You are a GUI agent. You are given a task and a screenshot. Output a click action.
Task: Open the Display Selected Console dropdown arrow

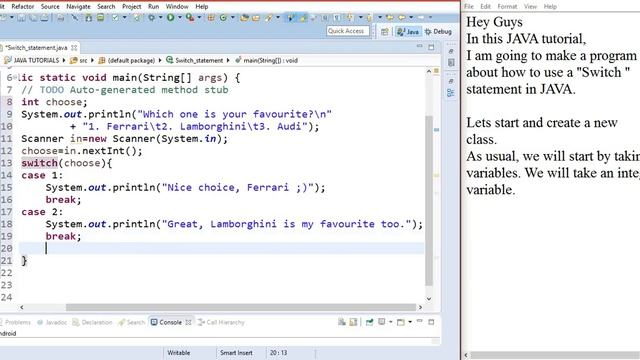[x=391, y=322]
